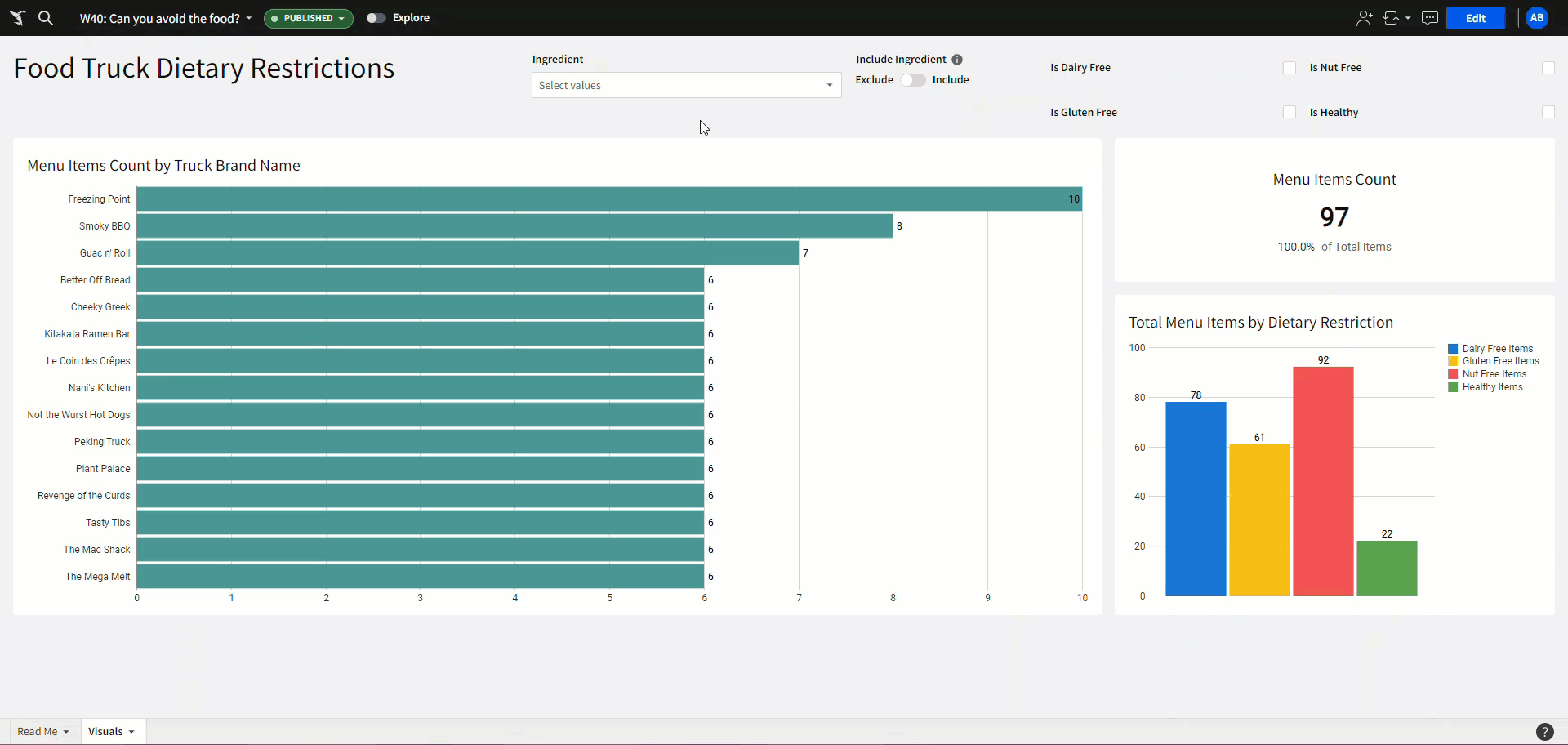Toggle the Exclude/Include ingredient switch
Screen dimensions: 1568x745
(x=912, y=80)
